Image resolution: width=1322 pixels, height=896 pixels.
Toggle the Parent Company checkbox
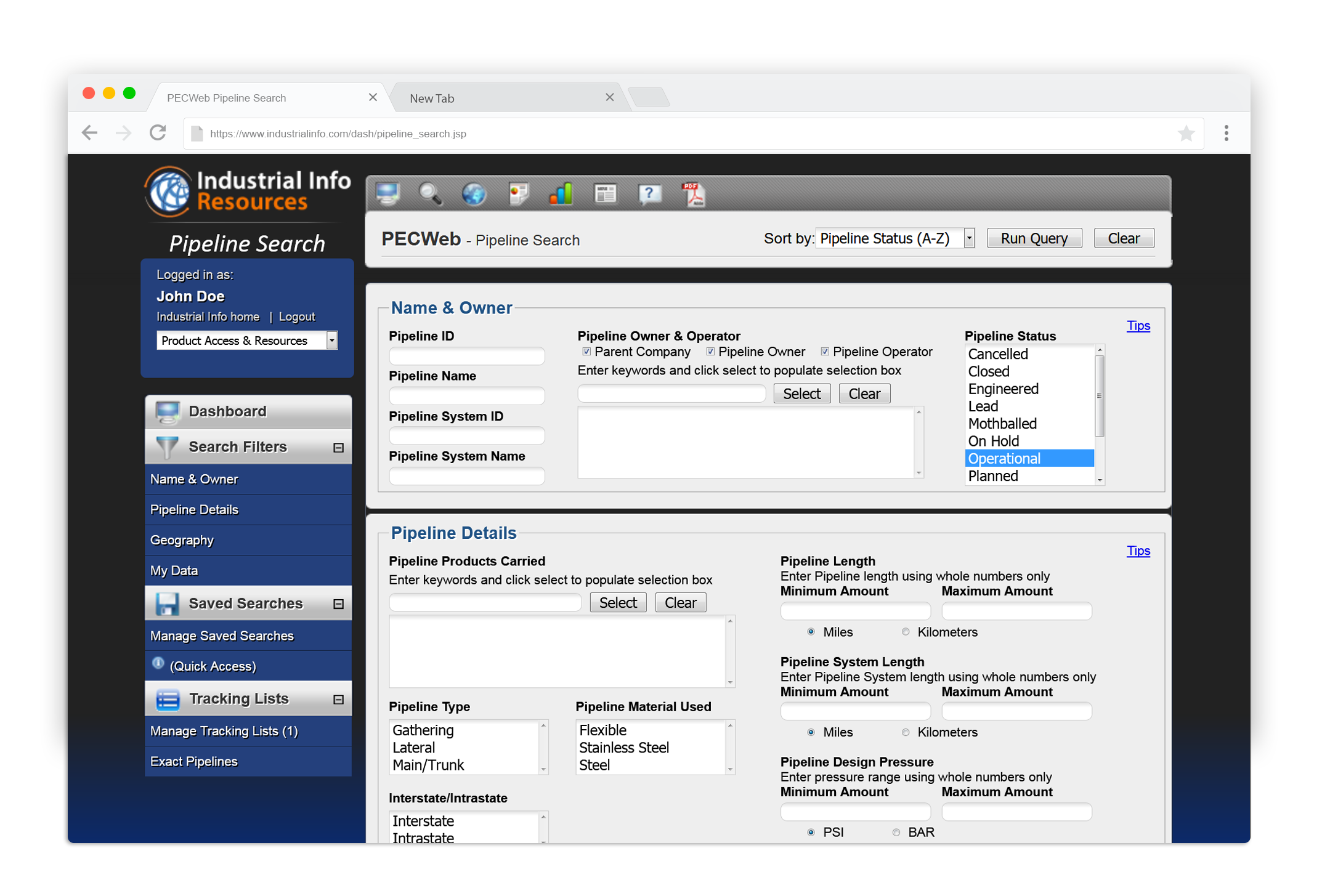pos(586,352)
